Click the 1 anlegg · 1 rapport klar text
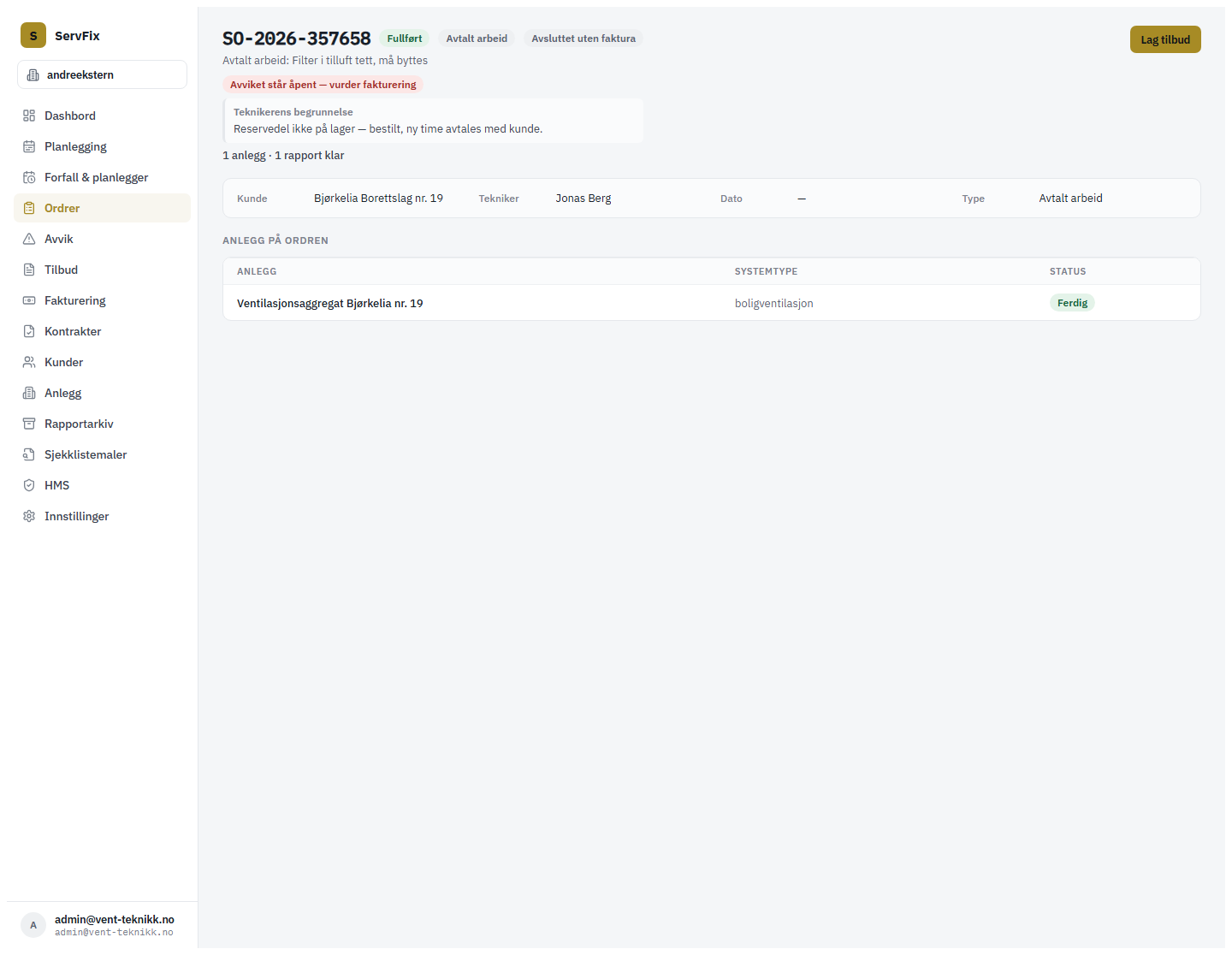This screenshot has width=1232, height=955. [x=283, y=155]
